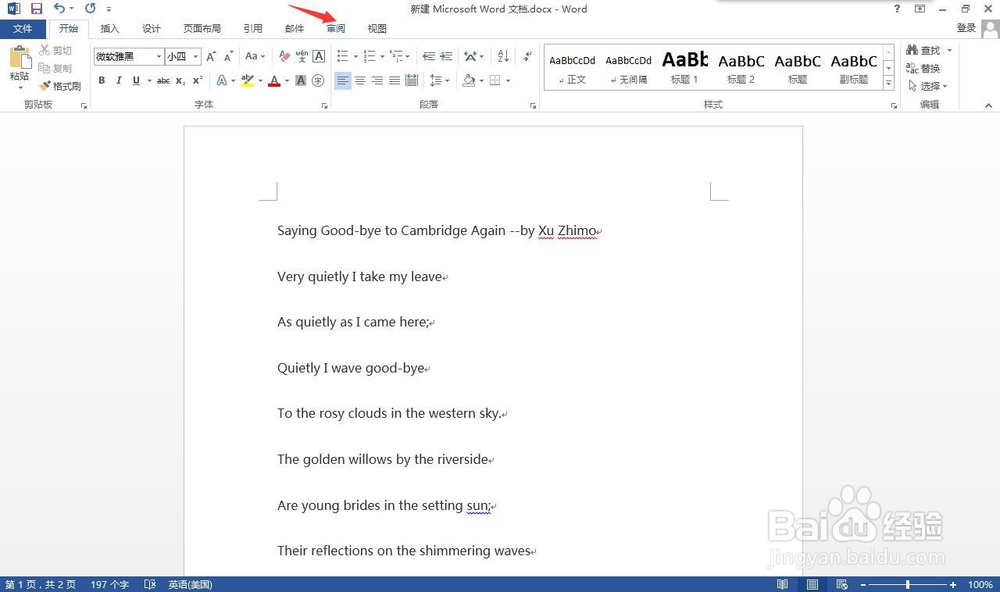Click the Shrink Font icon
Viewport: 1000px width, 592px height.
pyautogui.click(x=228, y=56)
